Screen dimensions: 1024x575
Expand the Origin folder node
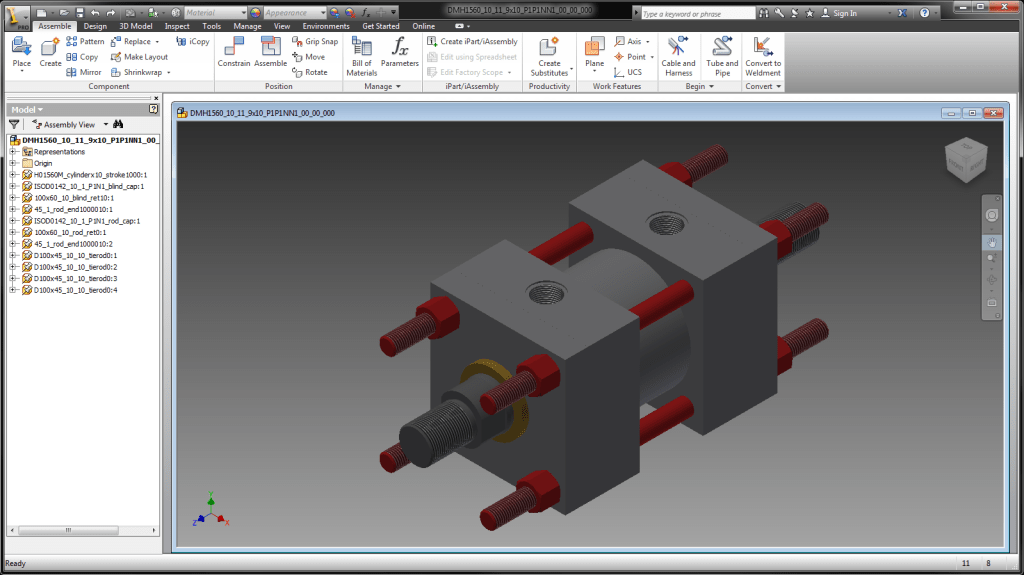13,163
